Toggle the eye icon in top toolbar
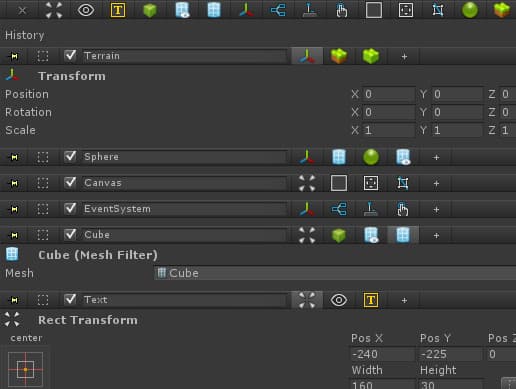This screenshot has width=516, height=389. tap(86, 10)
